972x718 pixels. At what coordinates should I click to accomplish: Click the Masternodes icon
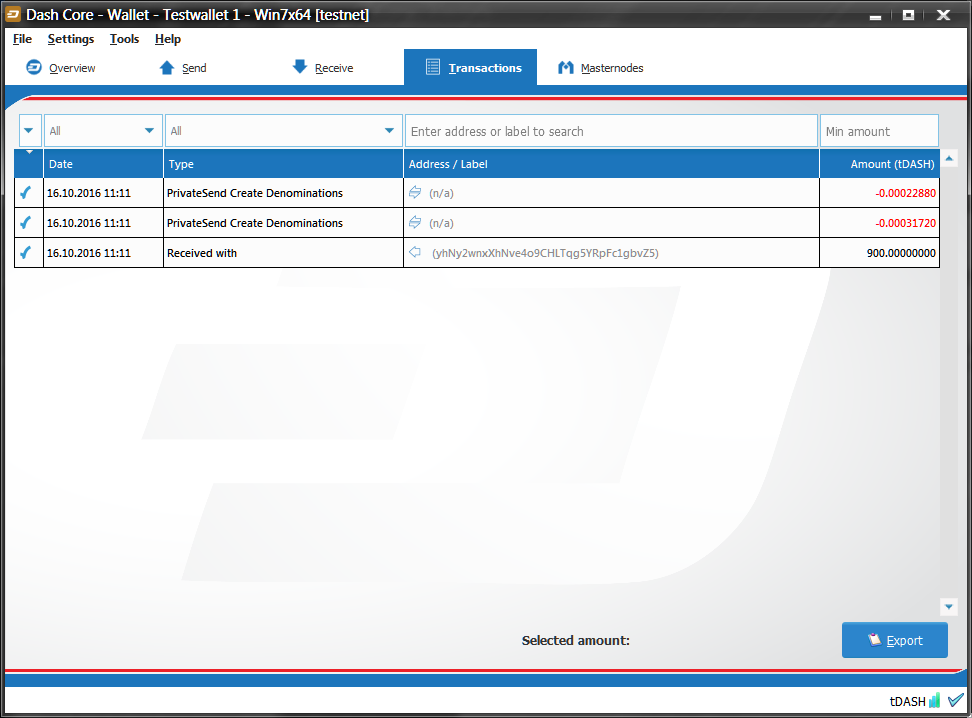point(565,67)
